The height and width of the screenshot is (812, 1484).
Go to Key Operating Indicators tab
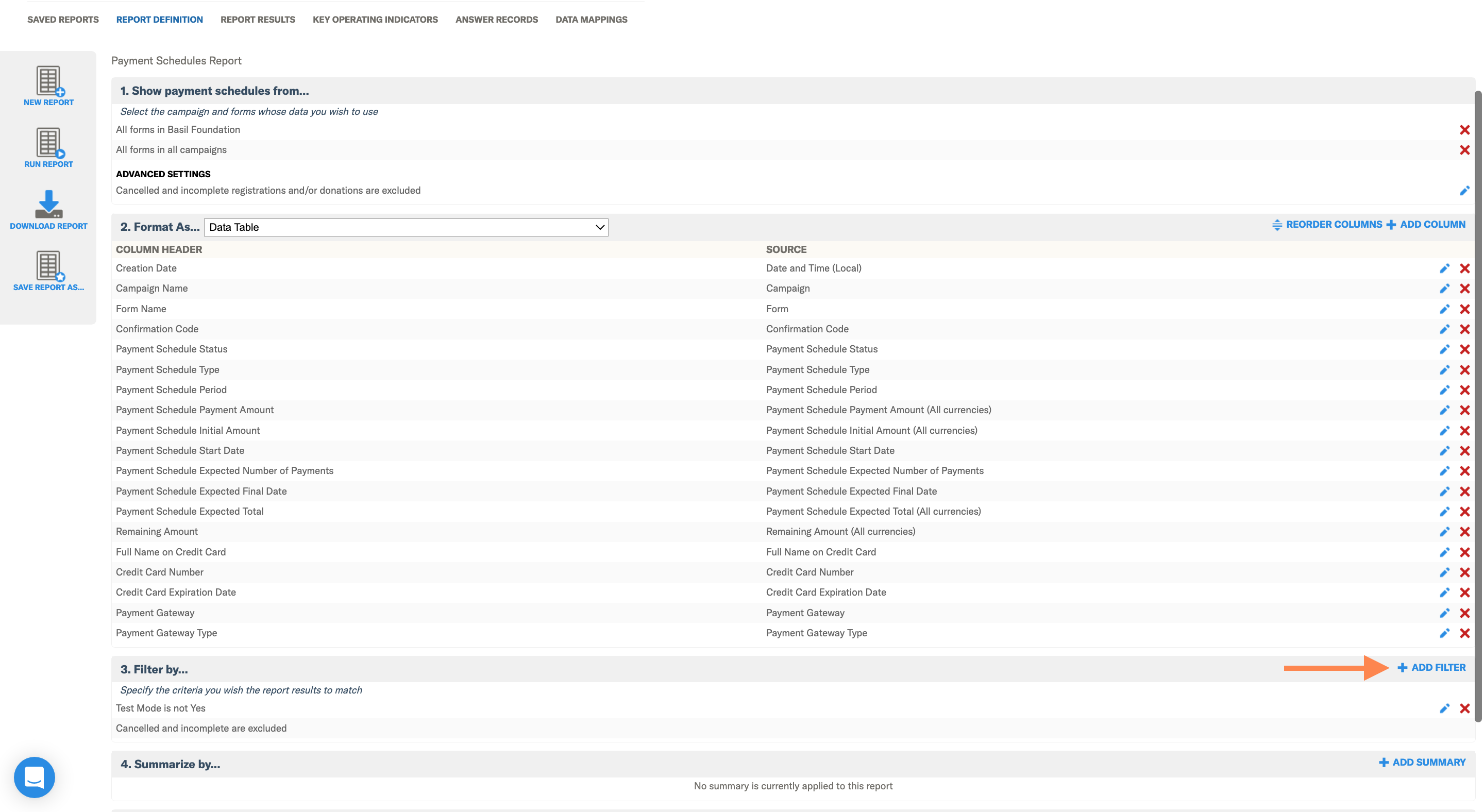(x=375, y=20)
